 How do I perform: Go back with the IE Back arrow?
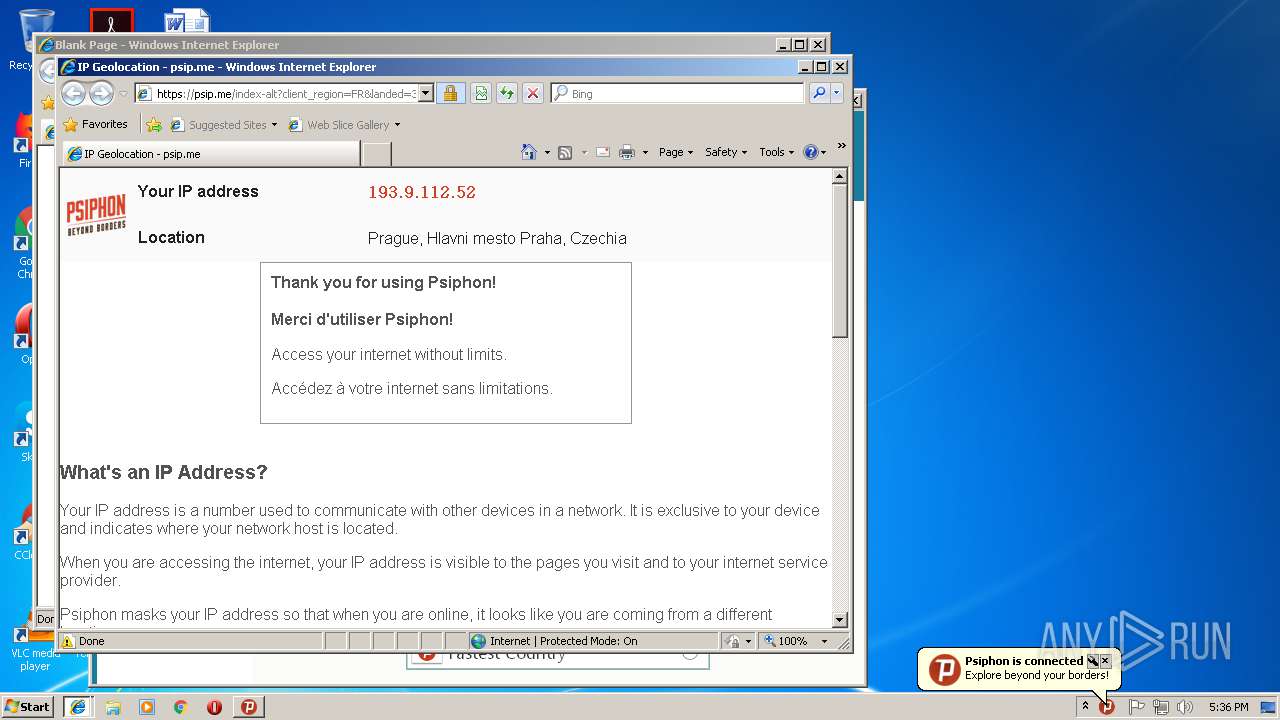73,93
